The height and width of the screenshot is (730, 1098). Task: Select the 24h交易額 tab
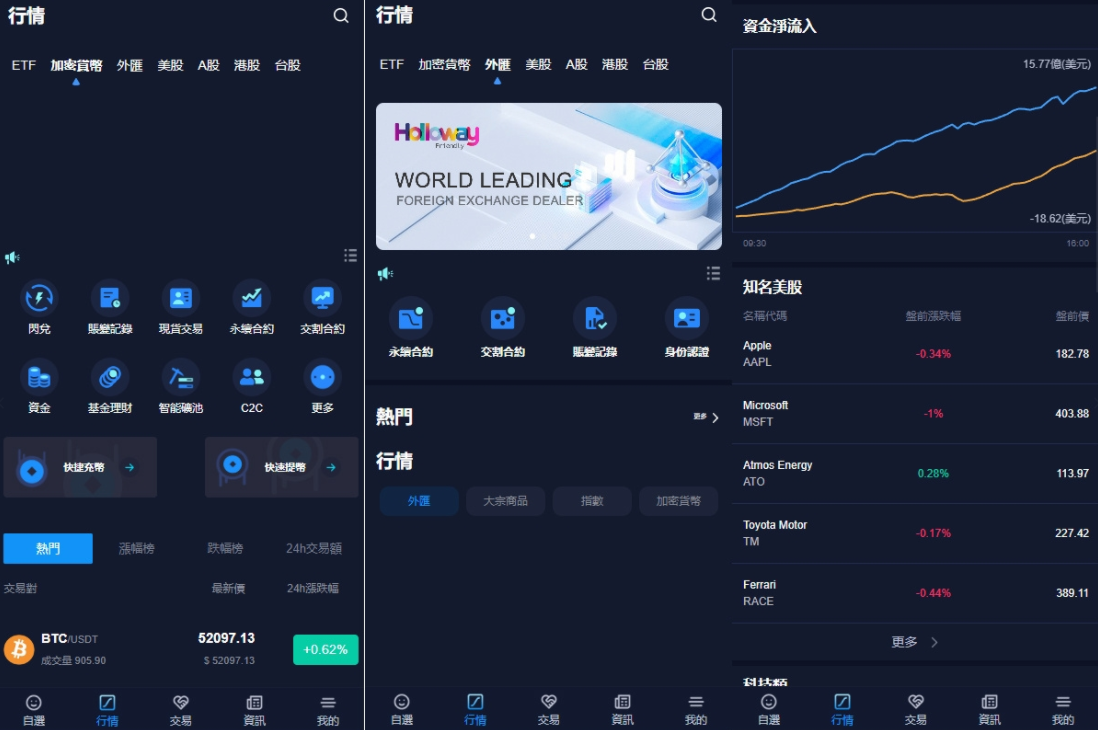pyautogui.click(x=313, y=548)
